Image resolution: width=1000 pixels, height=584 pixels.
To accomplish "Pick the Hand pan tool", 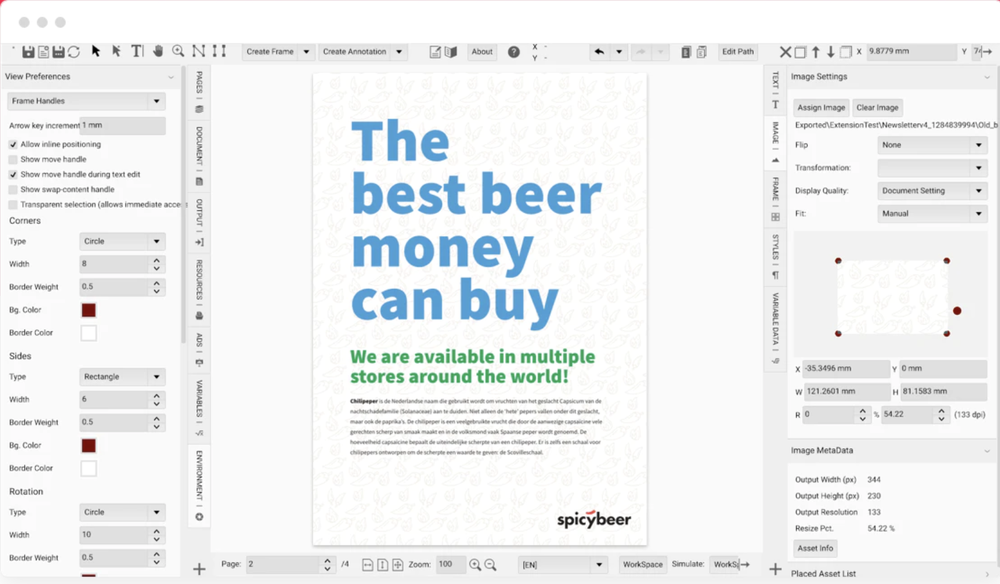I will (158, 51).
